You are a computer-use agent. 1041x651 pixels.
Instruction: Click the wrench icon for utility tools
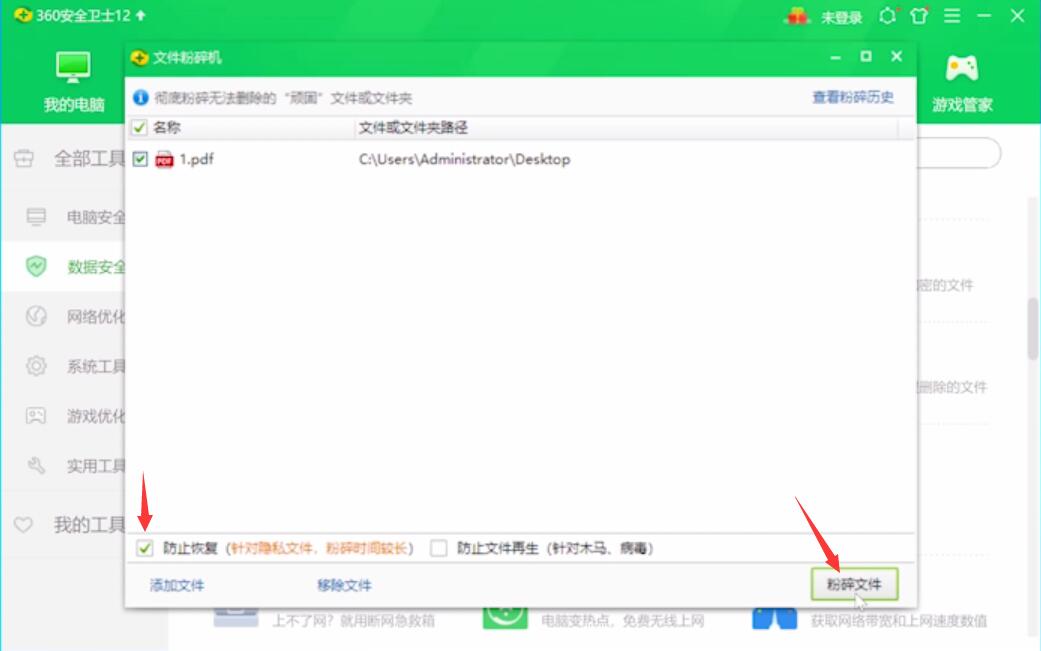[36, 465]
